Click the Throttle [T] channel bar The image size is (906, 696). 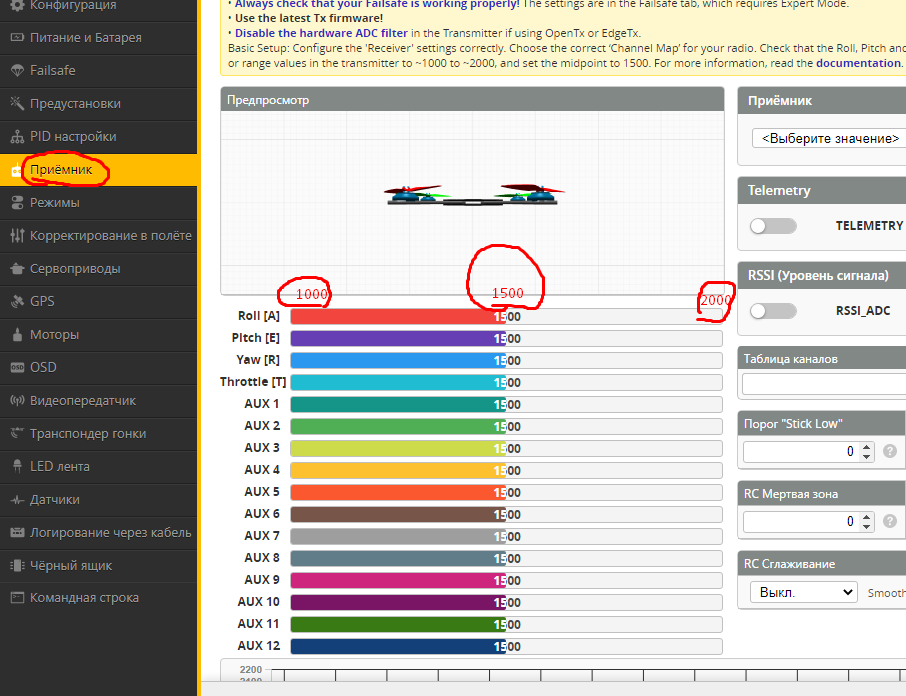tap(505, 382)
